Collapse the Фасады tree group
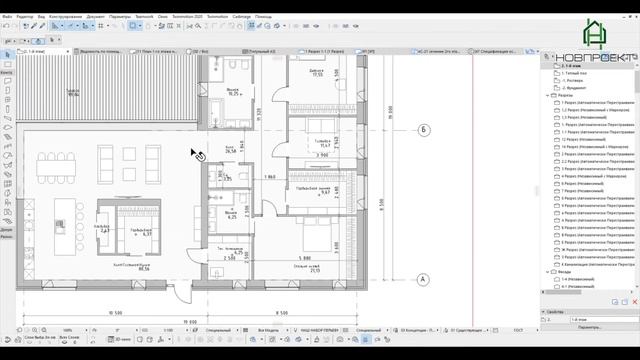 [x=547, y=272]
